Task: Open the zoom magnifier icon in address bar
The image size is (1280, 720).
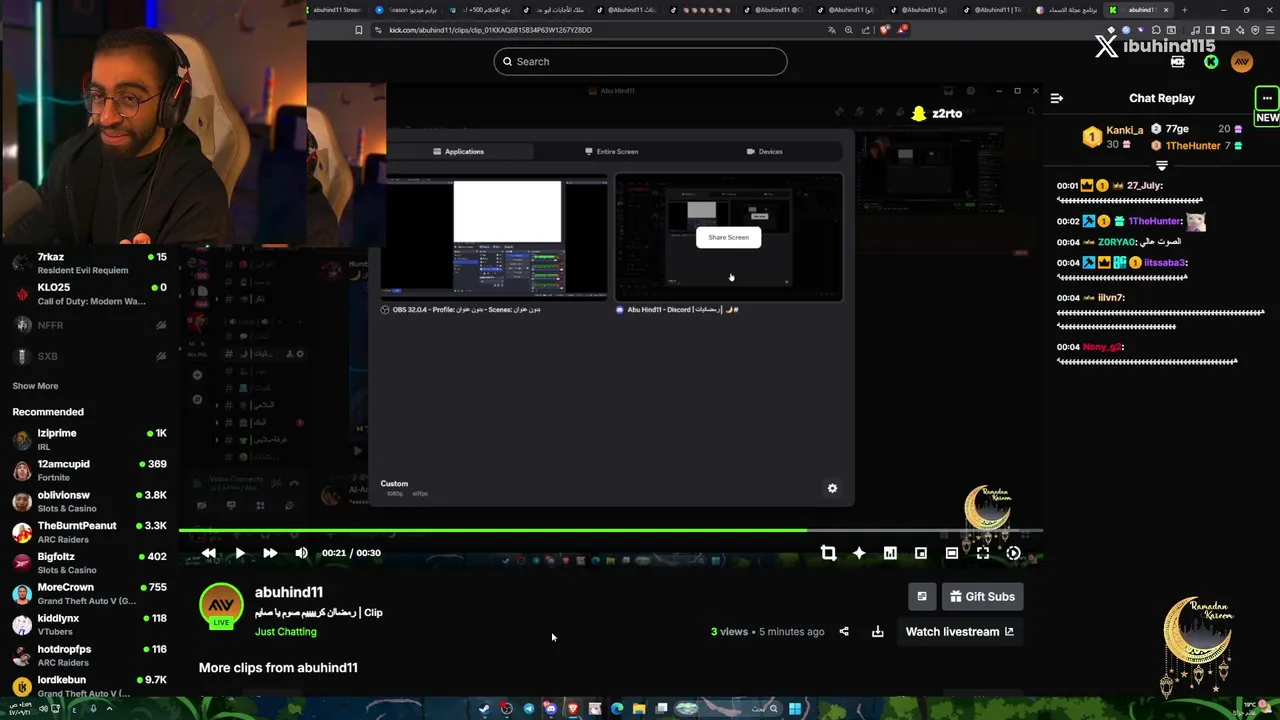Action: point(849,30)
